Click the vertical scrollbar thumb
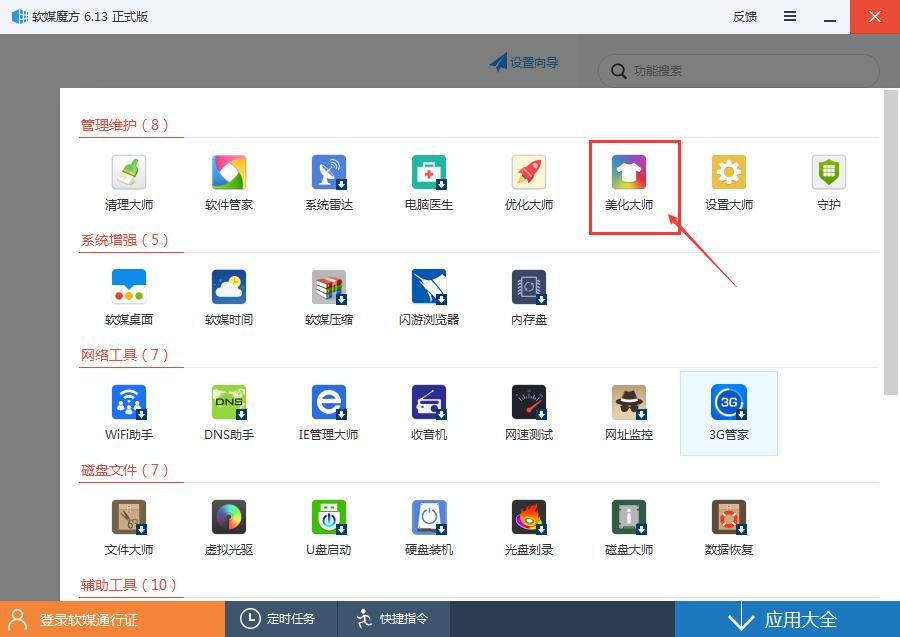Image resolution: width=900 pixels, height=637 pixels. (x=891, y=242)
